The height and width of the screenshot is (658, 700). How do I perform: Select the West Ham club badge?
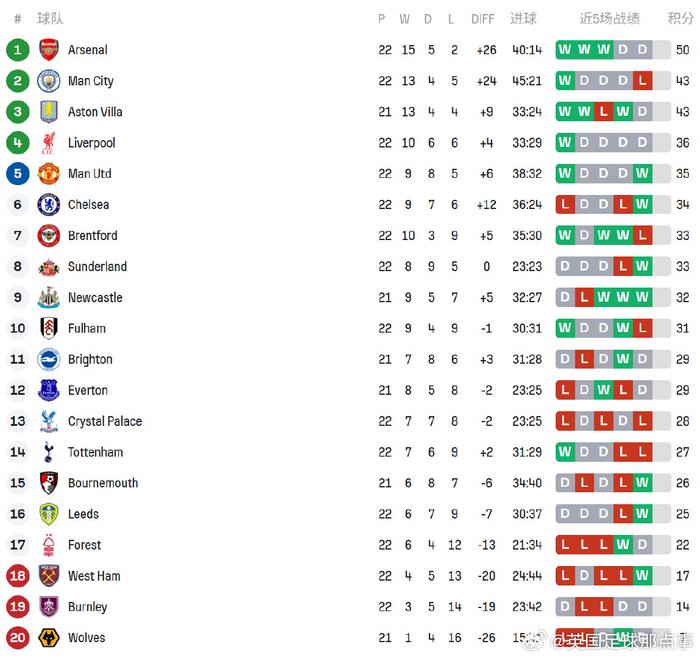click(x=48, y=576)
